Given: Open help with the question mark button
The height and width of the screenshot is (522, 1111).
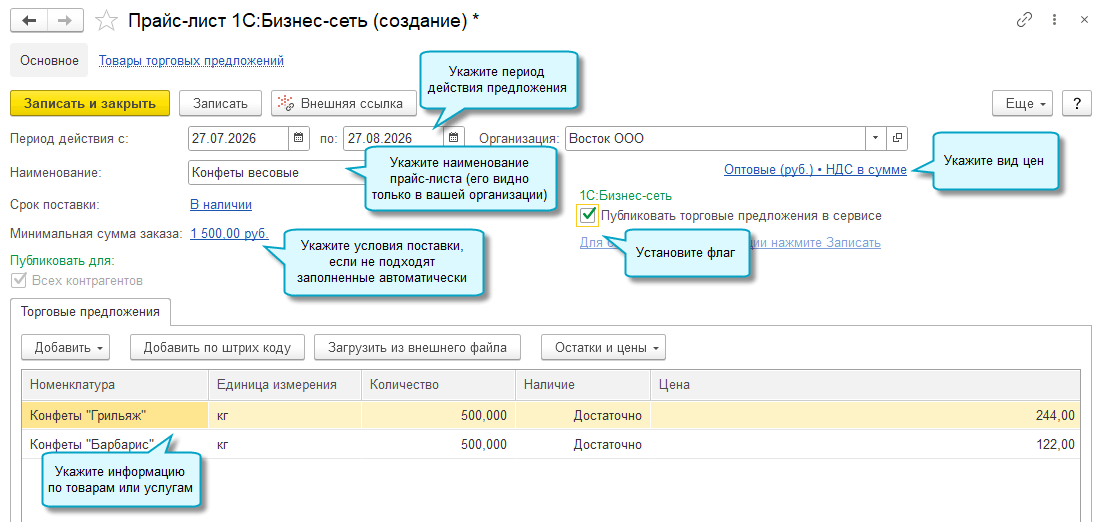Looking at the screenshot, I should point(1077,103).
